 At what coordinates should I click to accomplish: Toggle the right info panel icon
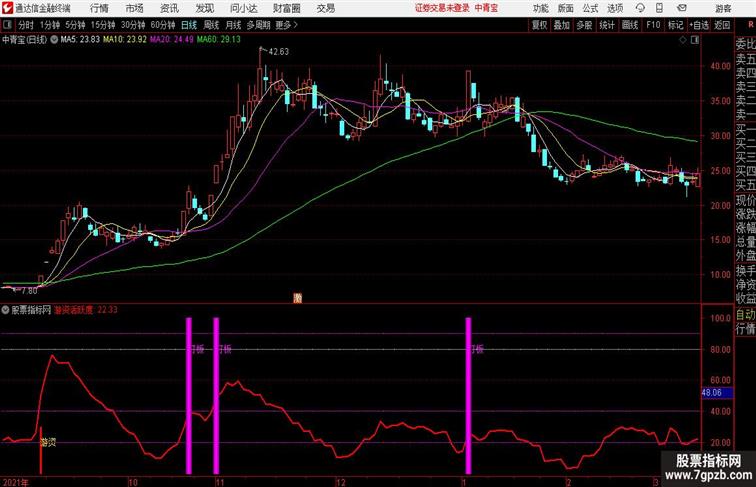pos(695,40)
